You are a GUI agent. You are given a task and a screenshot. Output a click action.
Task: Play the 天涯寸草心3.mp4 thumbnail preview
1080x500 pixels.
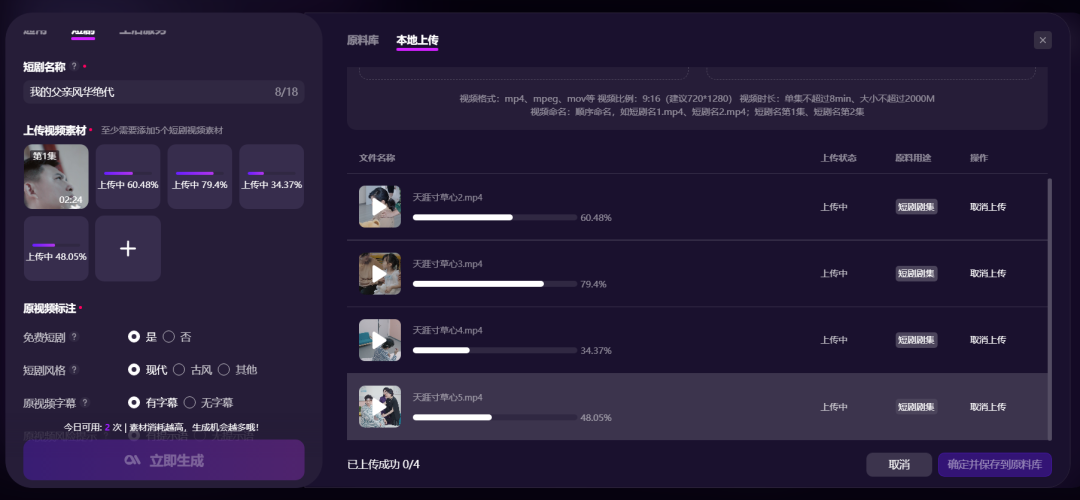click(x=380, y=273)
